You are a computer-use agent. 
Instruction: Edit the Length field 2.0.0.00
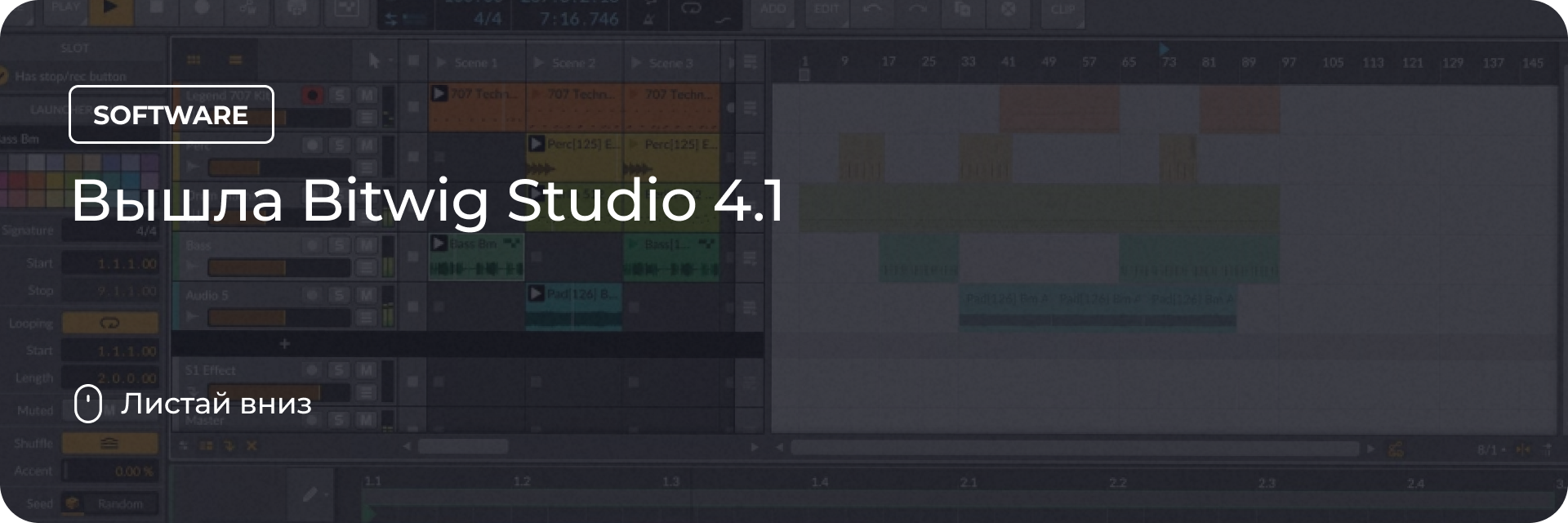(x=111, y=378)
